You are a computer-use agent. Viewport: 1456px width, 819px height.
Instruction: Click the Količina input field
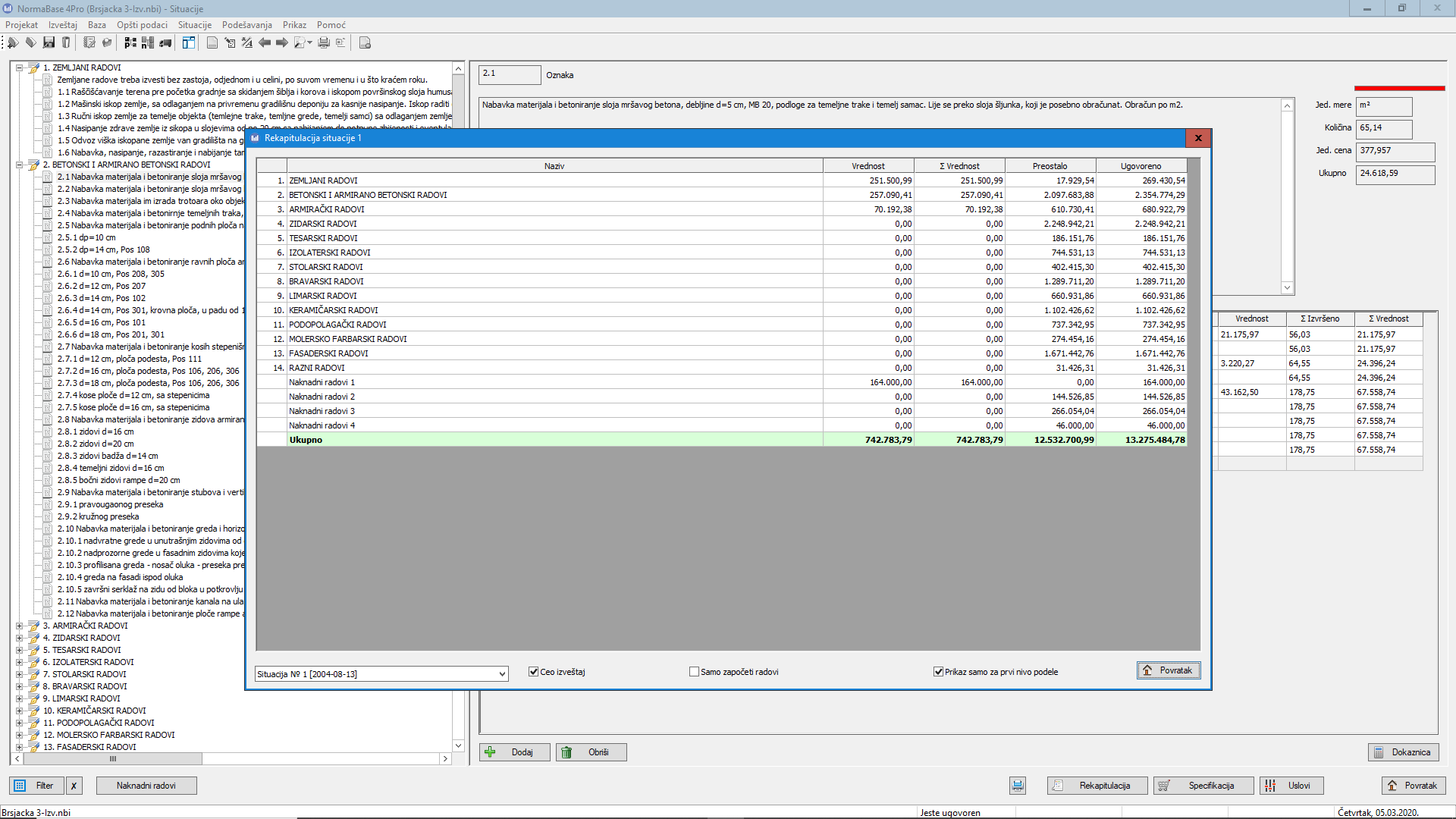tap(1384, 128)
